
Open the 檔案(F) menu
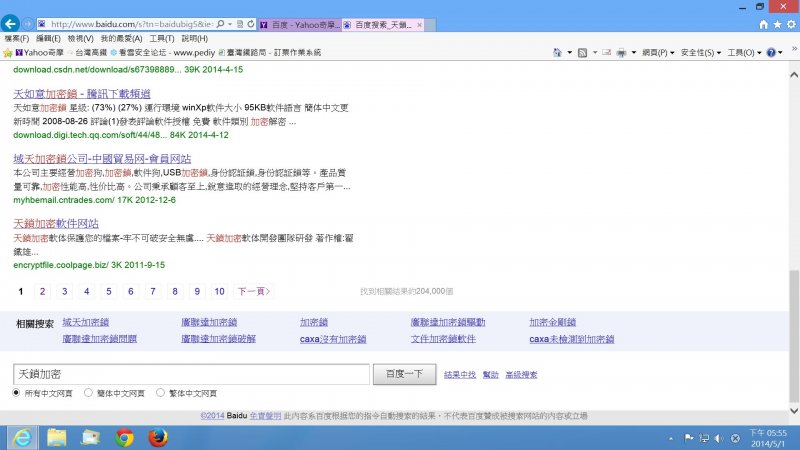[16, 38]
